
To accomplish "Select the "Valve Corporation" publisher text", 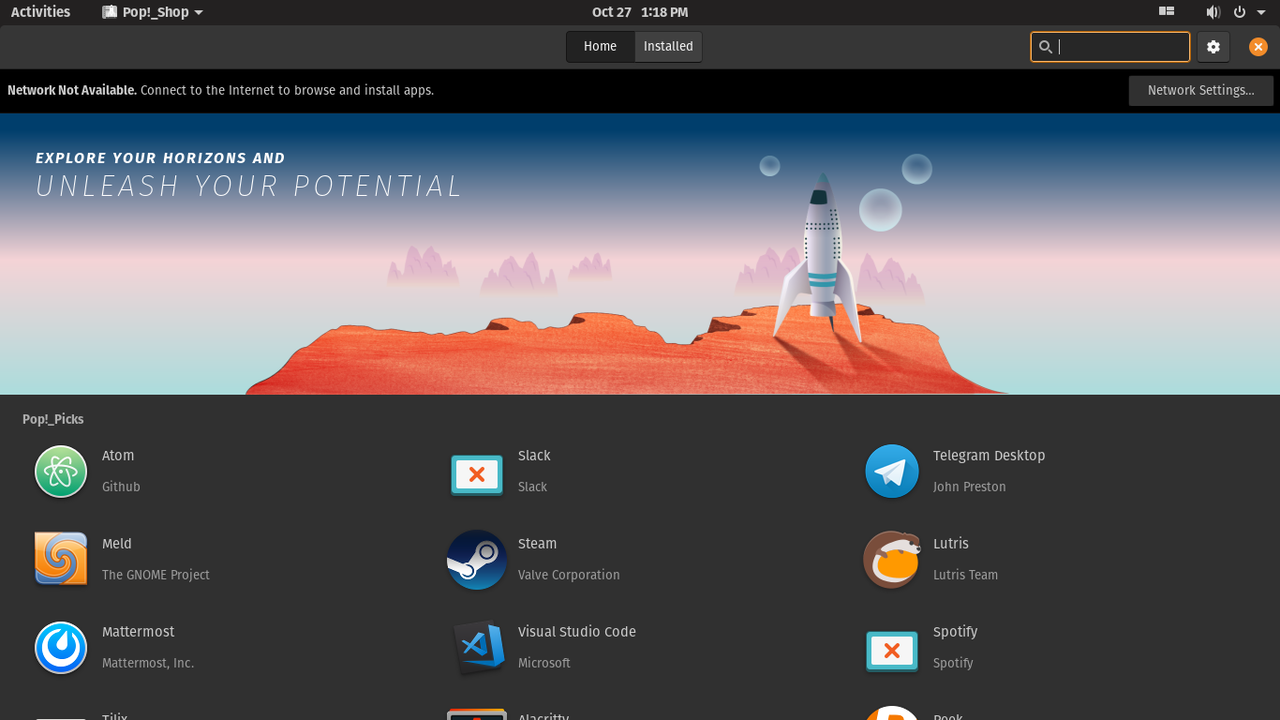I will point(569,575).
